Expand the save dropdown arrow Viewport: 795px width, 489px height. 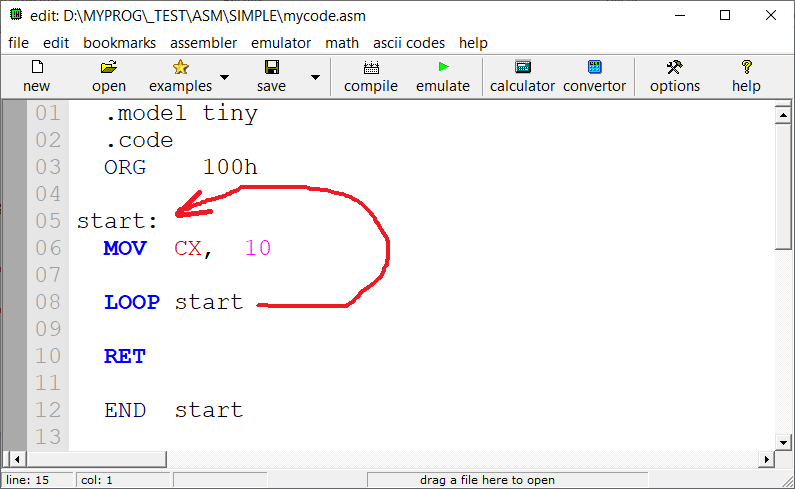point(315,77)
